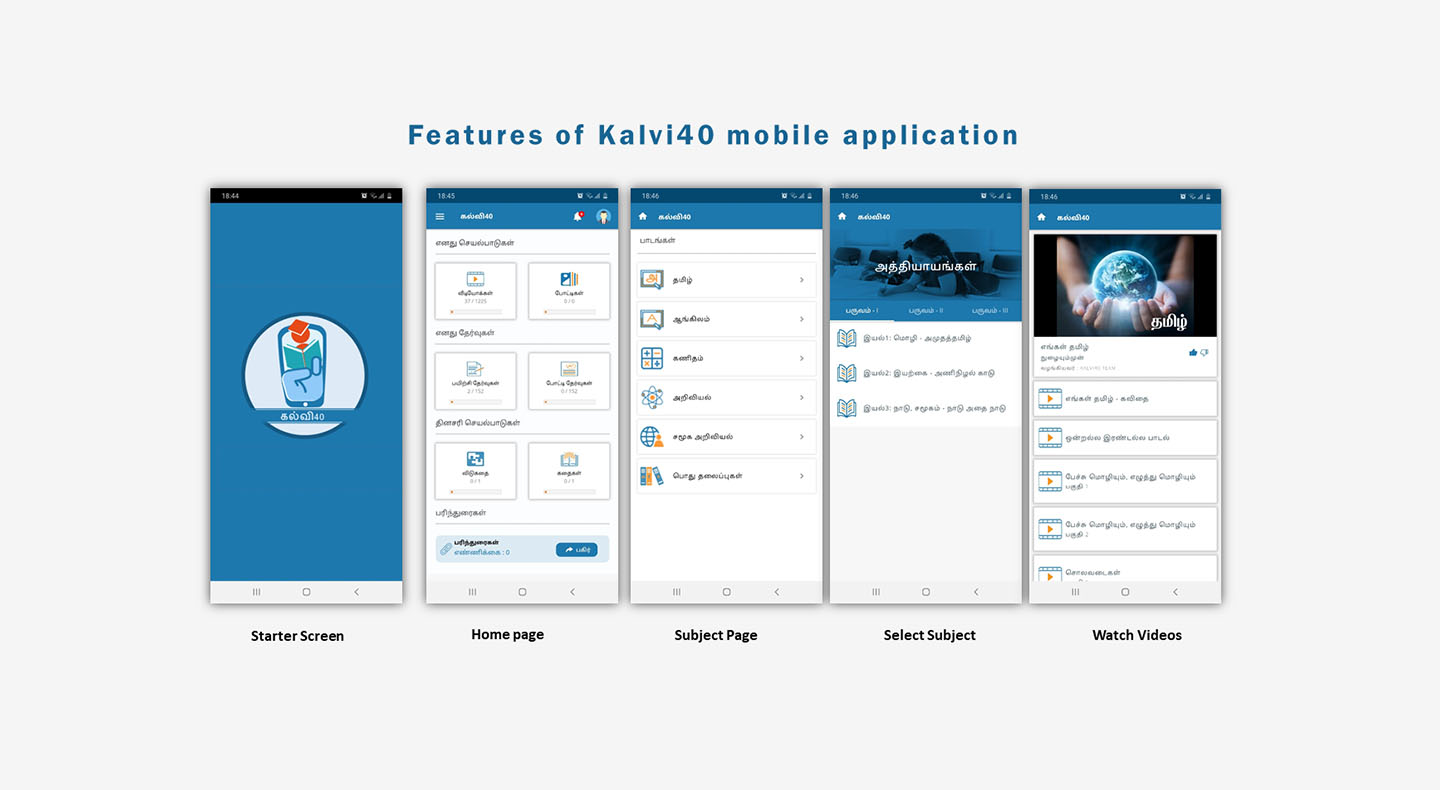This screenshot has width=1440, height=790.
Task: Click the கதைகள் progress bar
Action: pyautogui.click(x=569, y=492)
